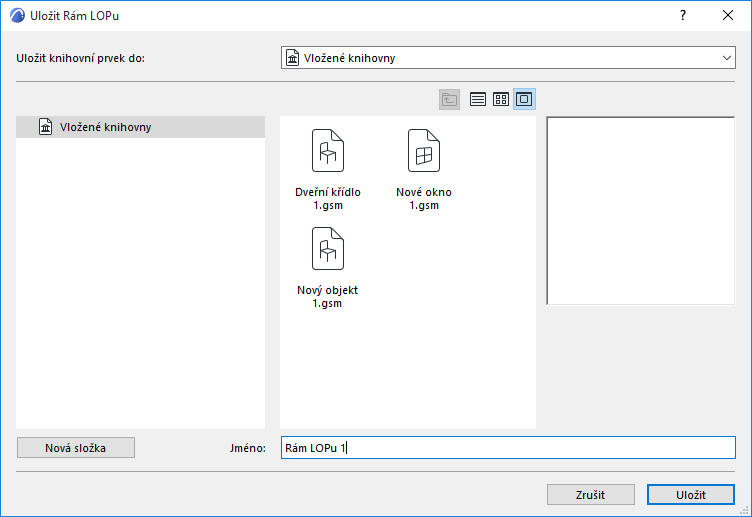The height and width of the screenshot is (517, 752).
Task: Click the Zrušit button
Action: coord(591,494)
